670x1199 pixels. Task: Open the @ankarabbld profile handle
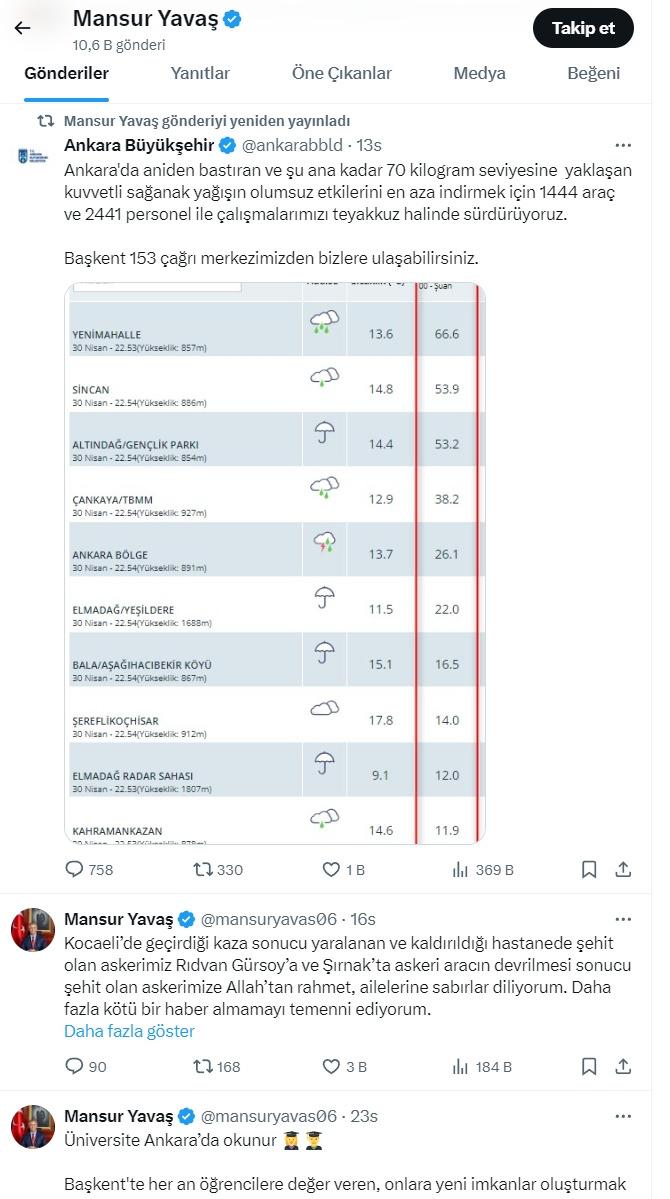(292, 145)
